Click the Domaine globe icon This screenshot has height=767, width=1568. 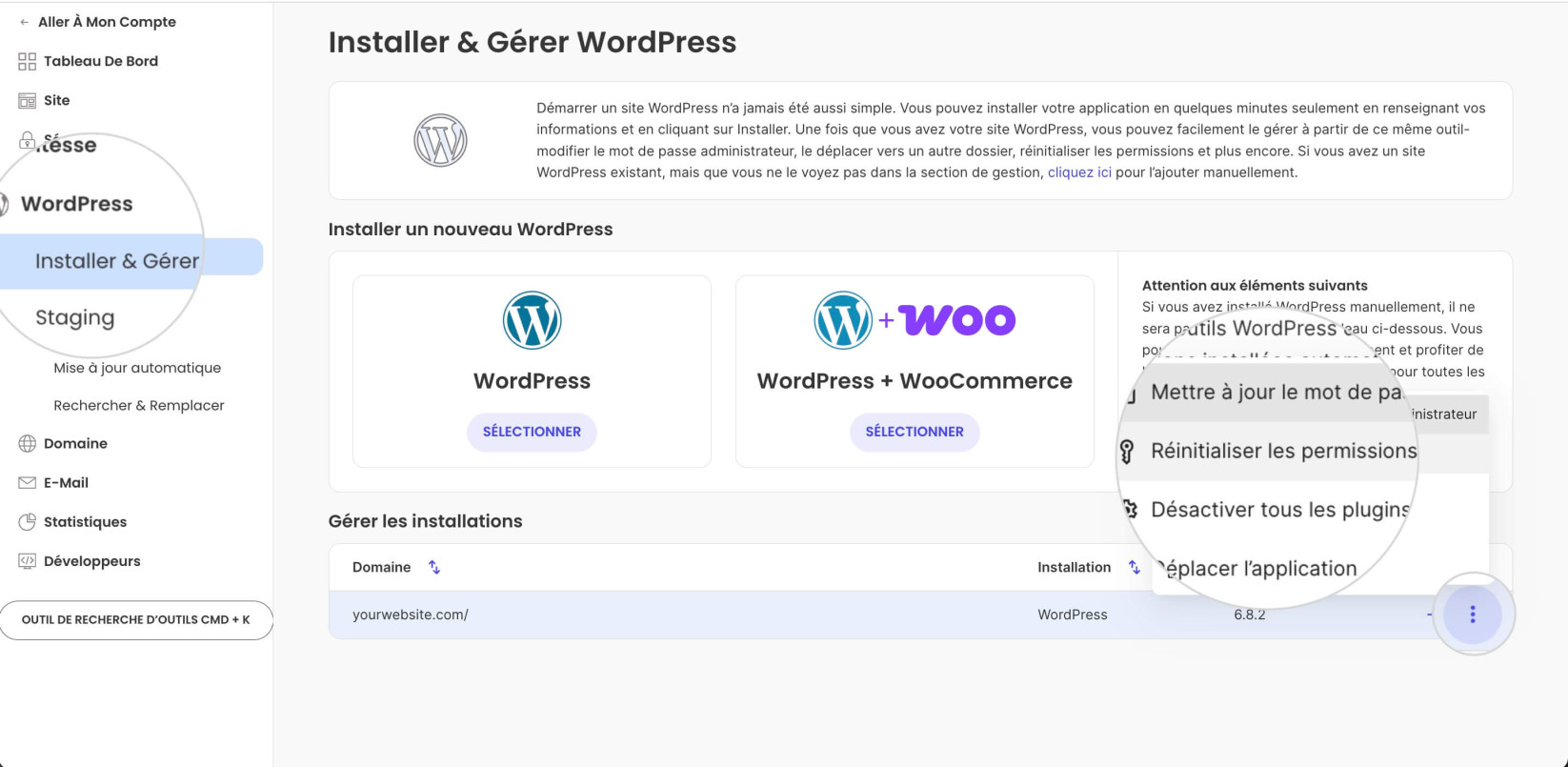tap(27, 443)
